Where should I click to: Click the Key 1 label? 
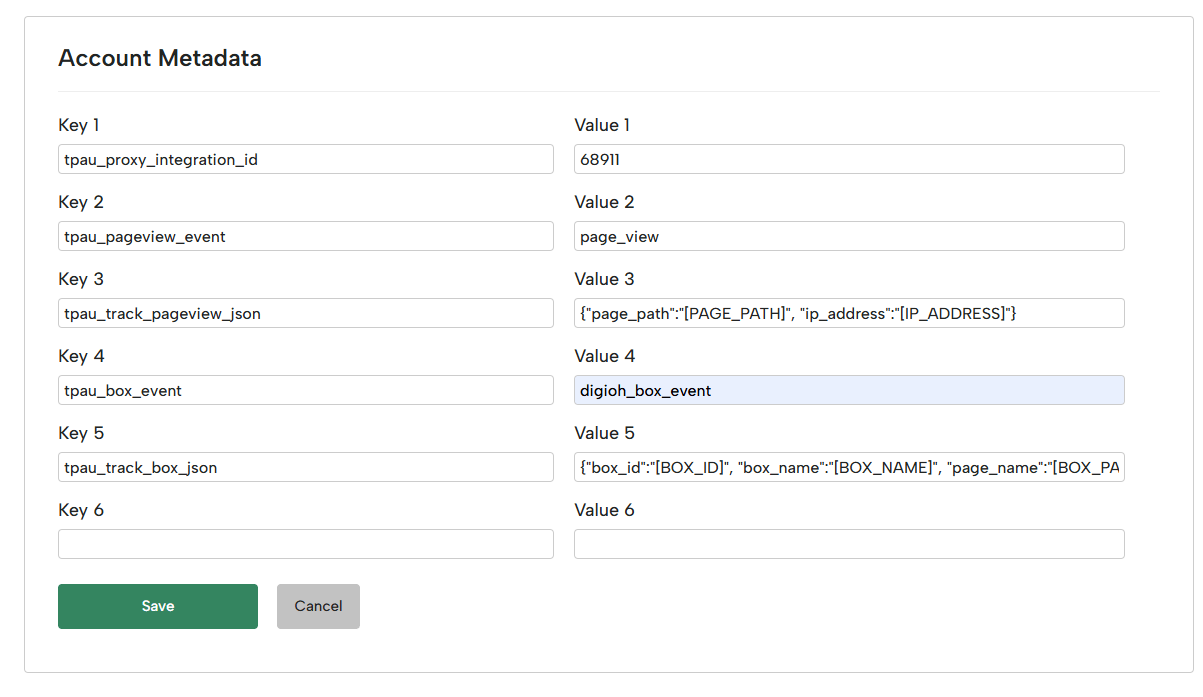tap(79, 125)
